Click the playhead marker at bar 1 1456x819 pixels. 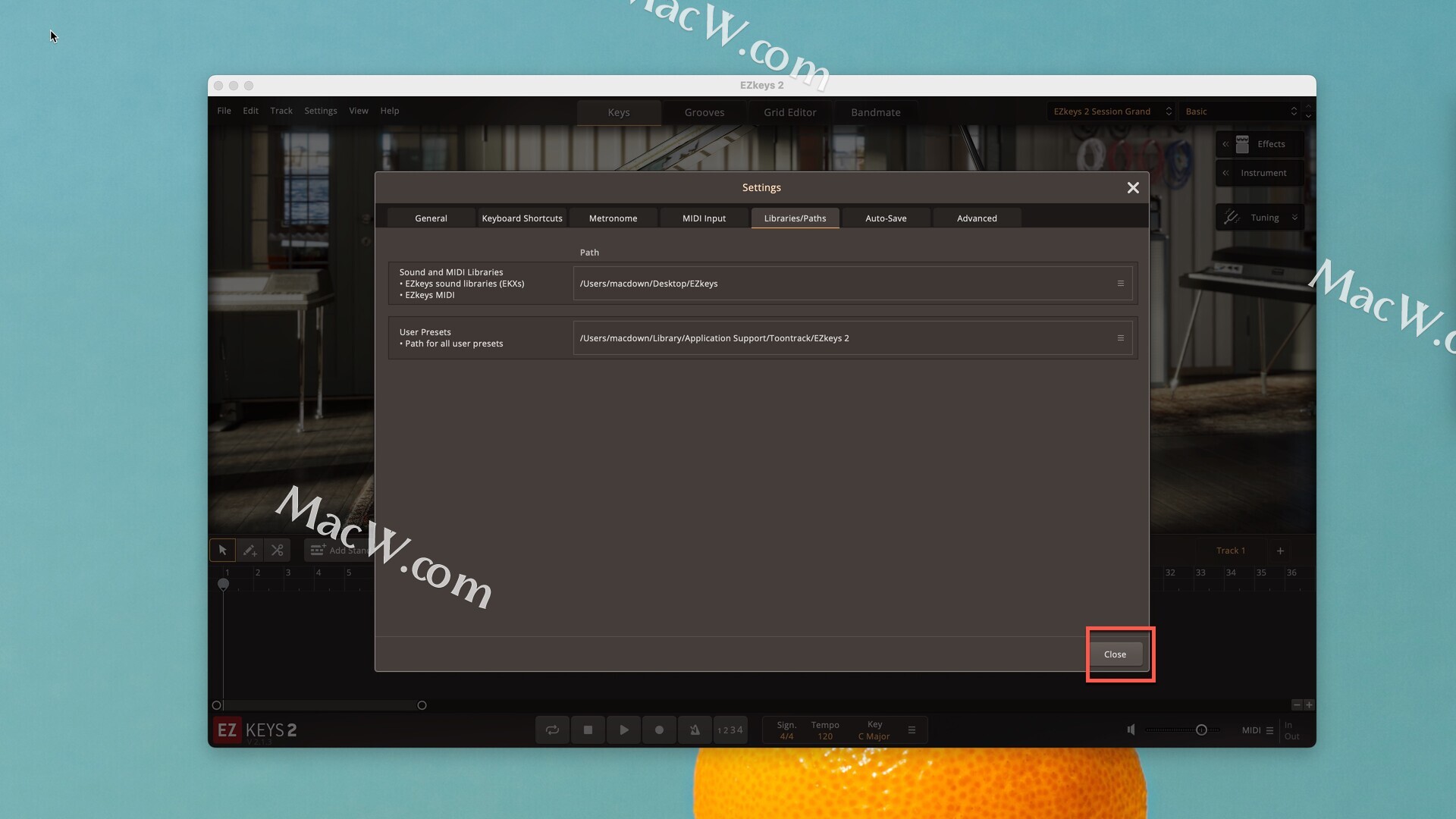[223, 584]
